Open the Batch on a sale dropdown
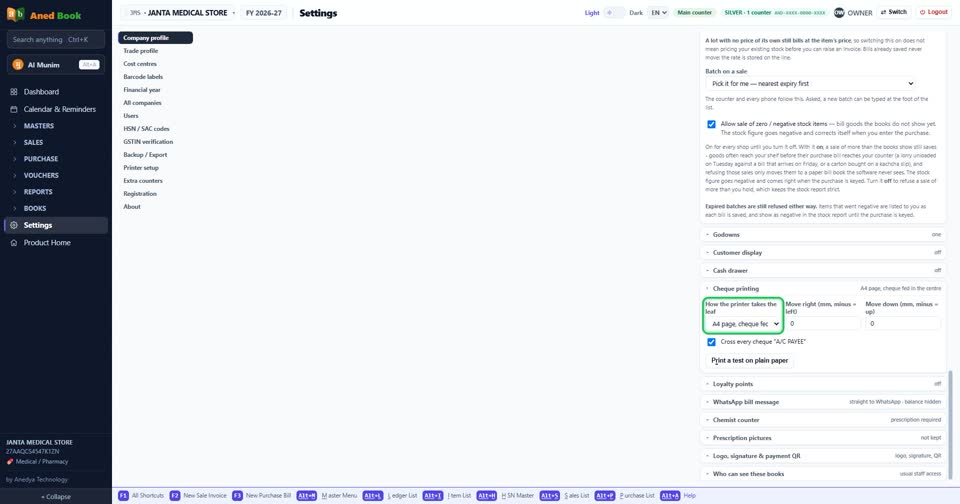 coord(811,83)
